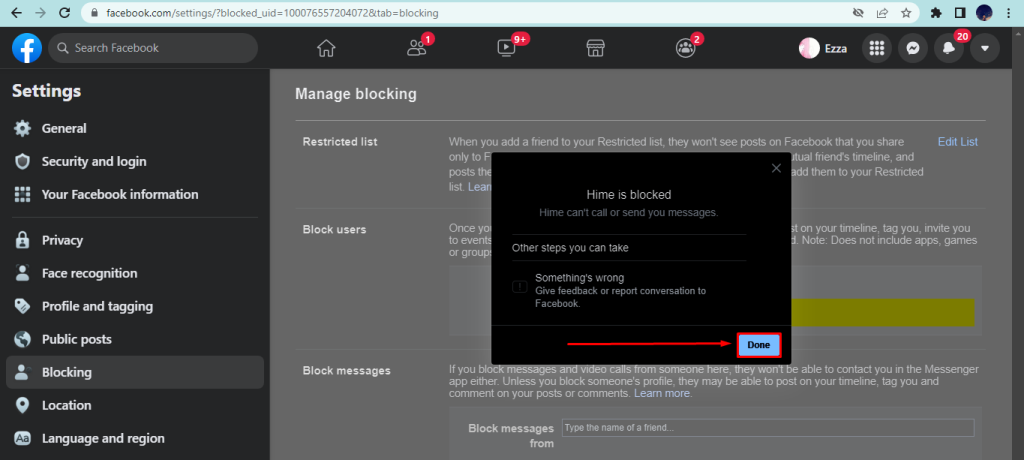Open General settings

tap(135, 129)
